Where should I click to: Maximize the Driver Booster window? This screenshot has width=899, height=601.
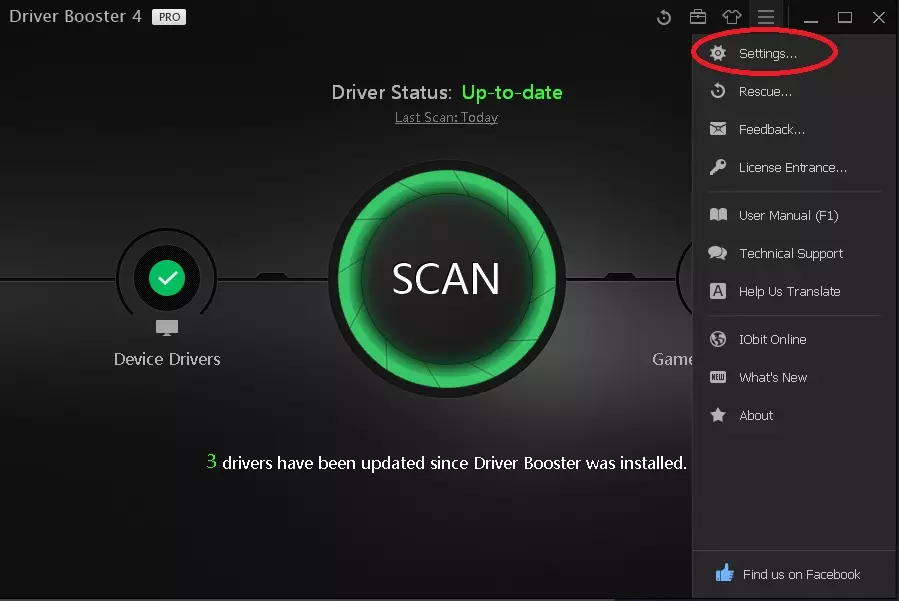pyautogui.click(x=845, y=17)
